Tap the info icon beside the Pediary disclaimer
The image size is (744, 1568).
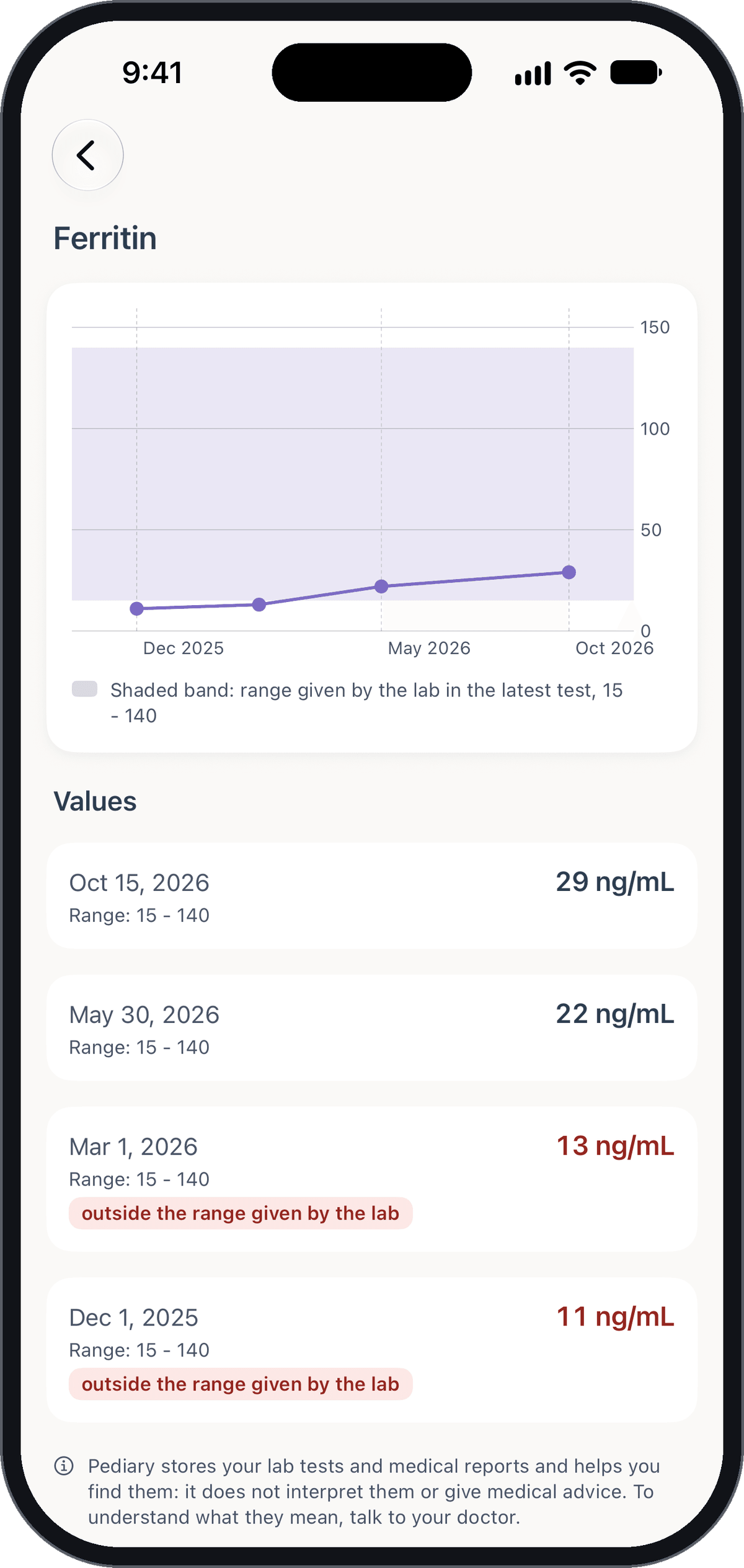(x=64, y=1466)
